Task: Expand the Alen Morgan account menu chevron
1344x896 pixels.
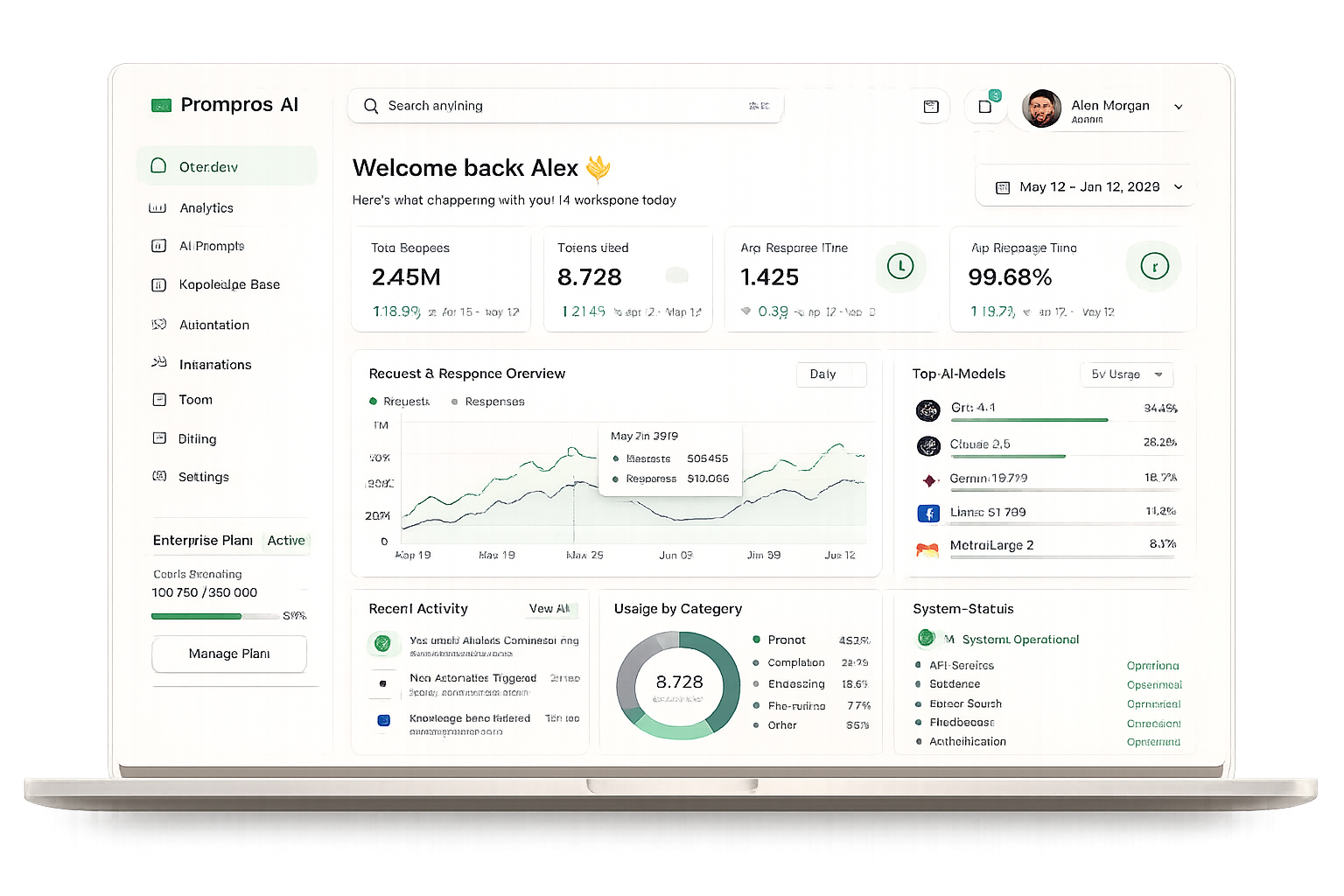Action: pos(1179,107)
